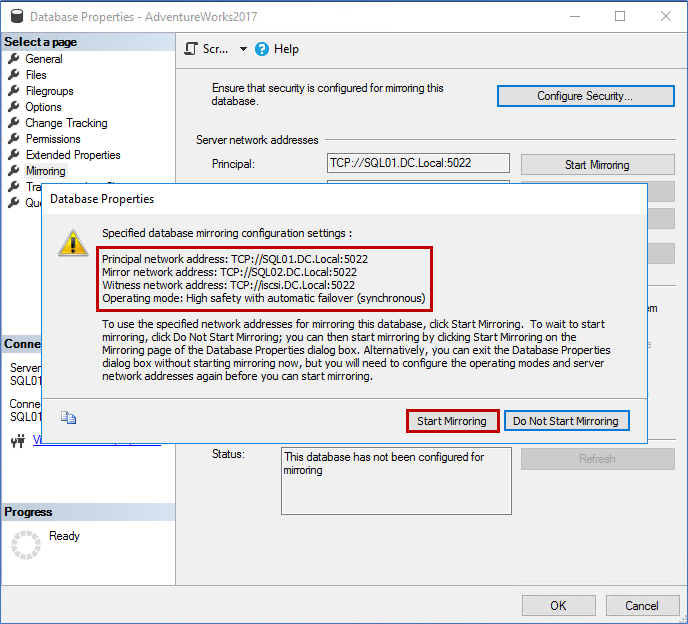688x624 pixels.
Task: Click the copy message icon in dialog
Action: coord(68,417)
